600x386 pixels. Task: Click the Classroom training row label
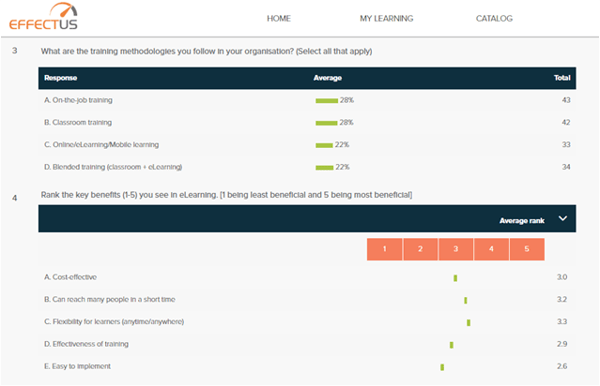pos(78,122)
